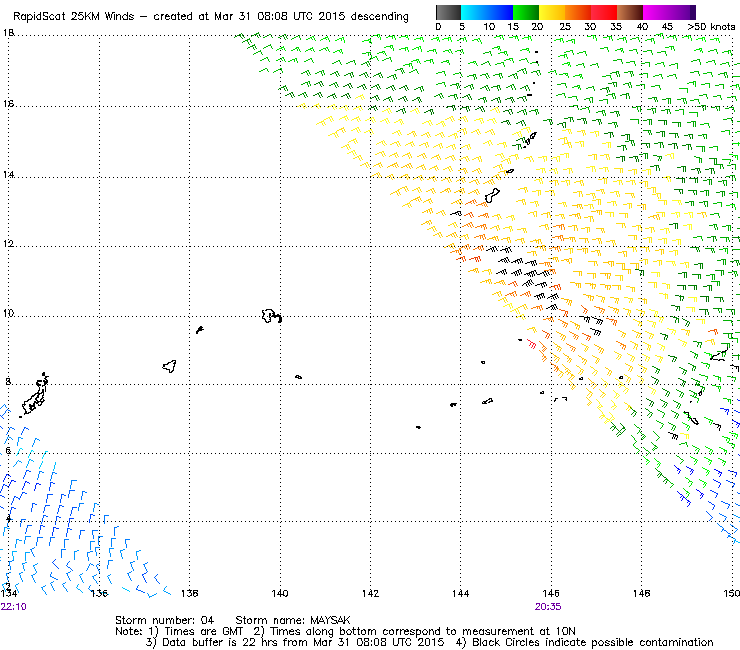Click the latitude axis label "4"

[8, 519]
